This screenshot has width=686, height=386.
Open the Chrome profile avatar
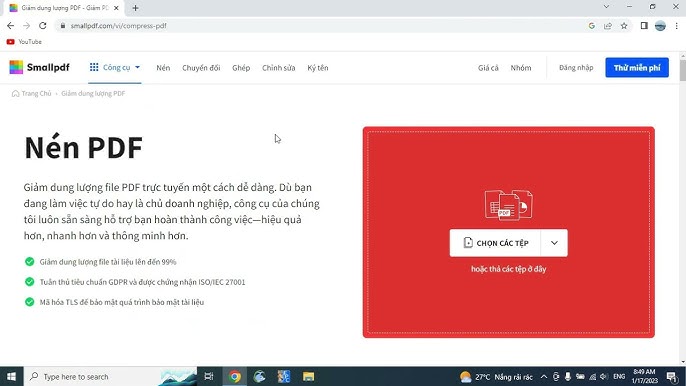click(660, 26)
